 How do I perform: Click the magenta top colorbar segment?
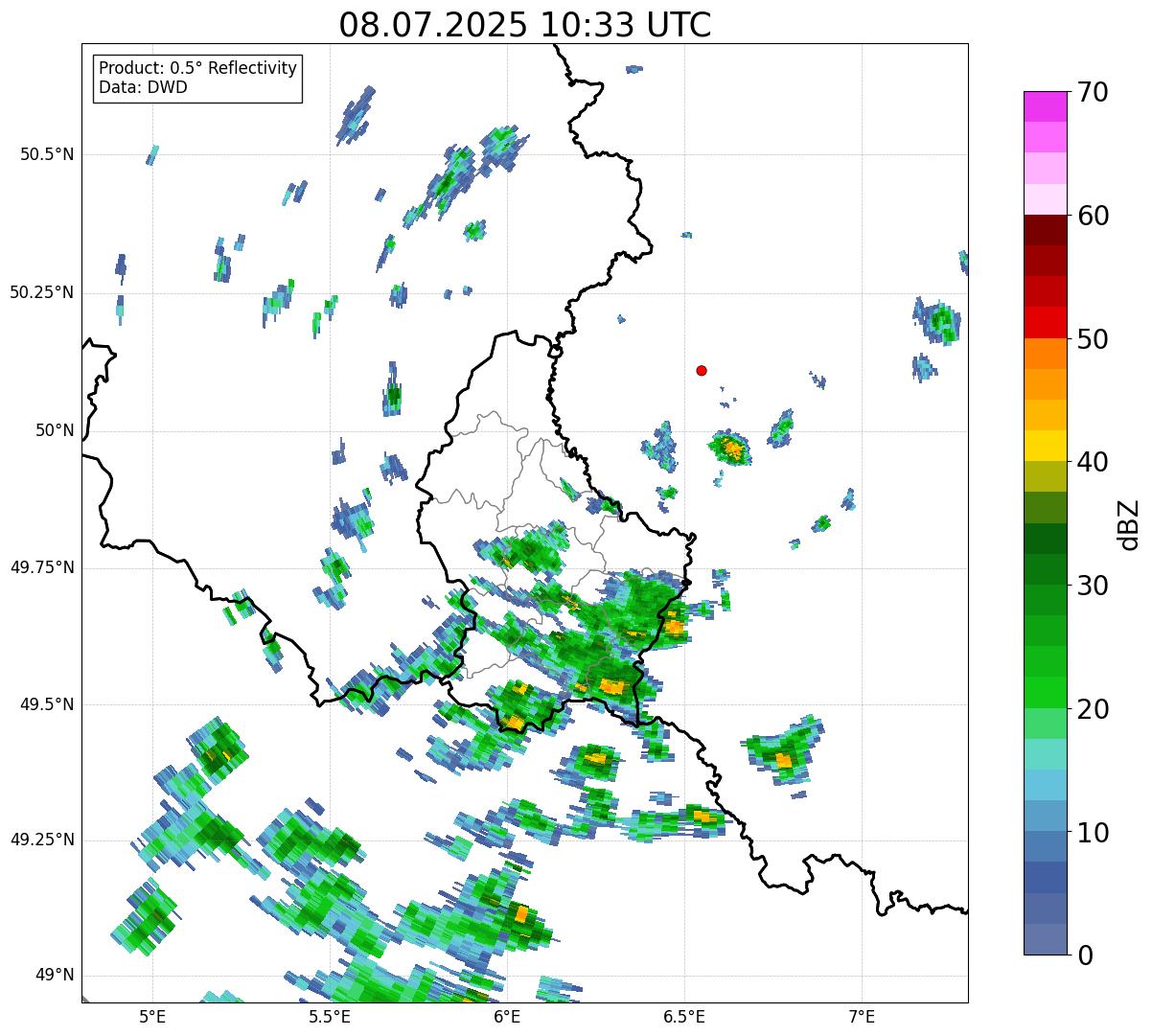[1045, 106]
